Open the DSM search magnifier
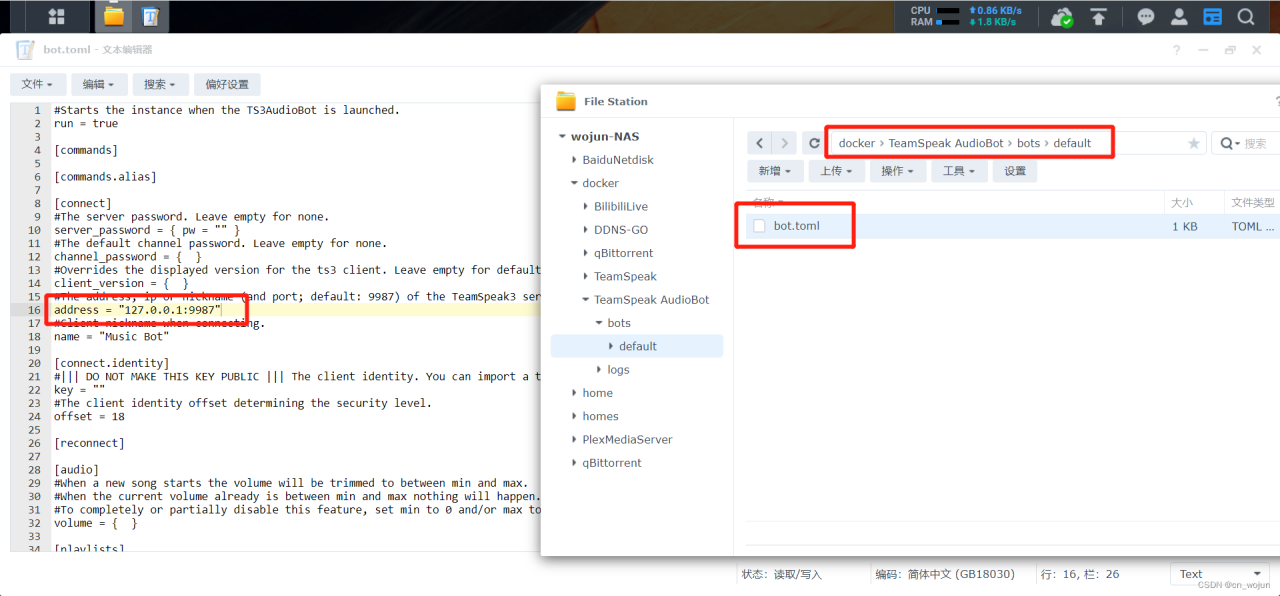 (1245, 16)
